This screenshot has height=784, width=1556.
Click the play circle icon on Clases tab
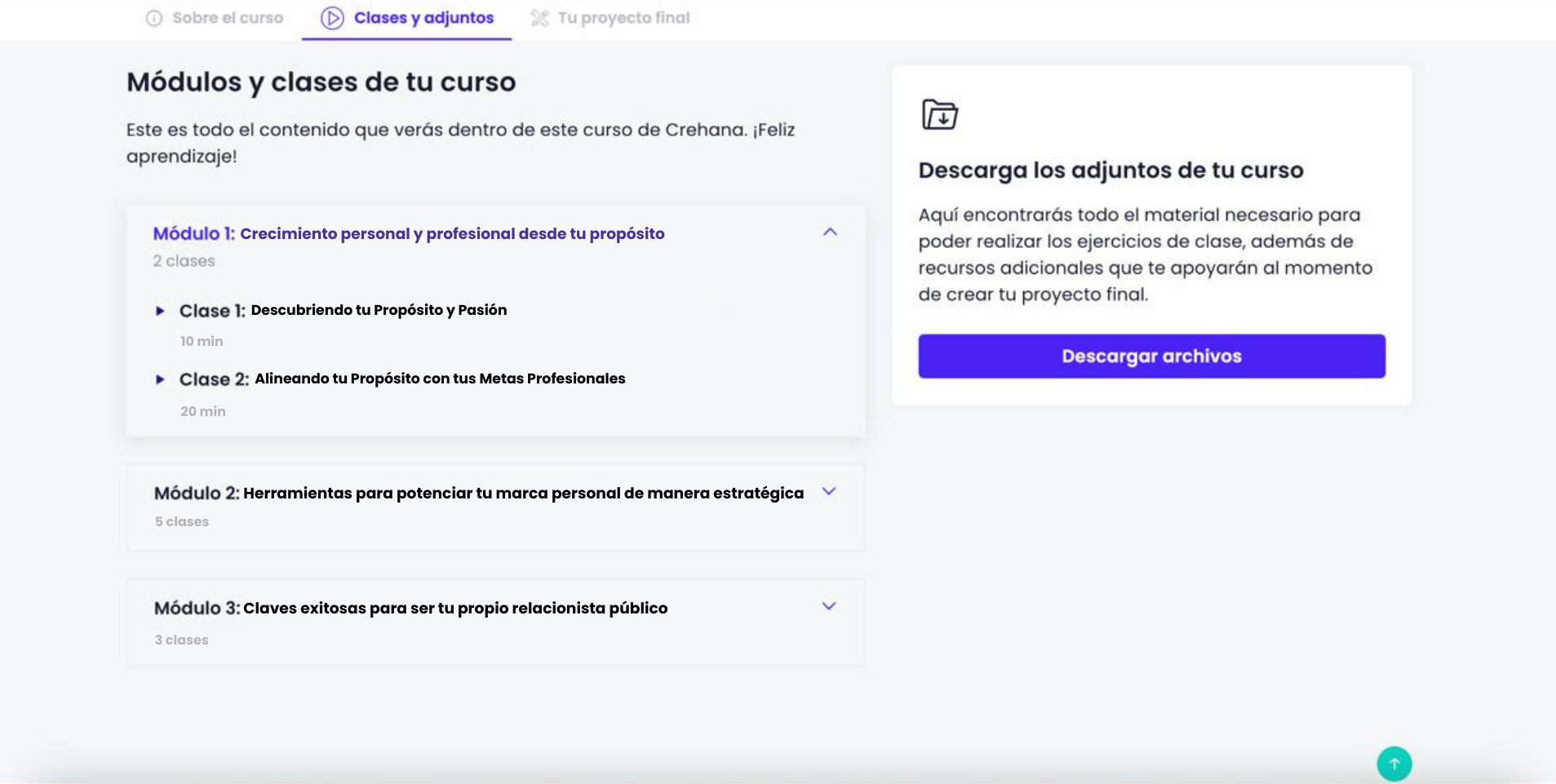pos(332,18)
